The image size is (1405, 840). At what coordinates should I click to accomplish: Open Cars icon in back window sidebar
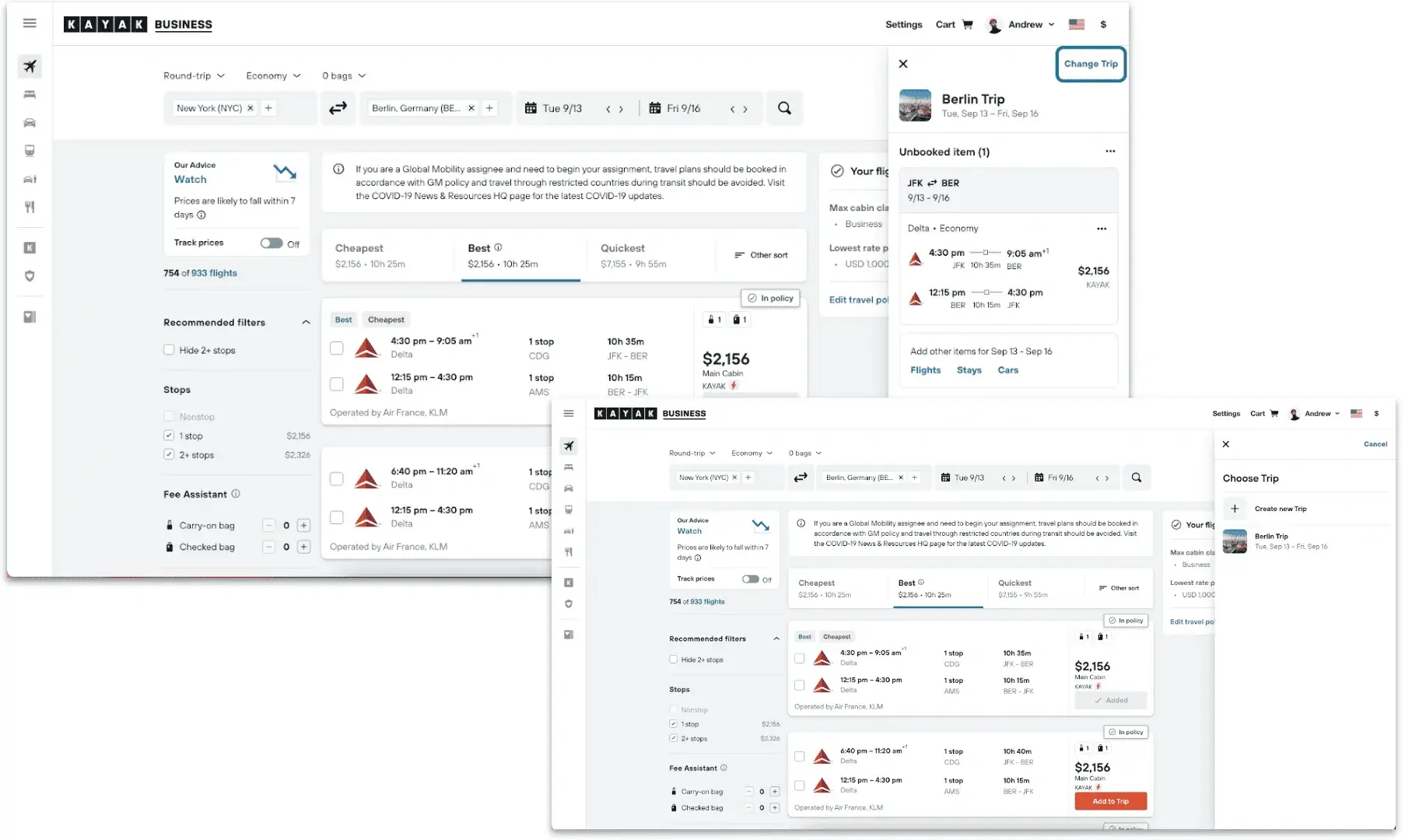(x=30, y=122)
